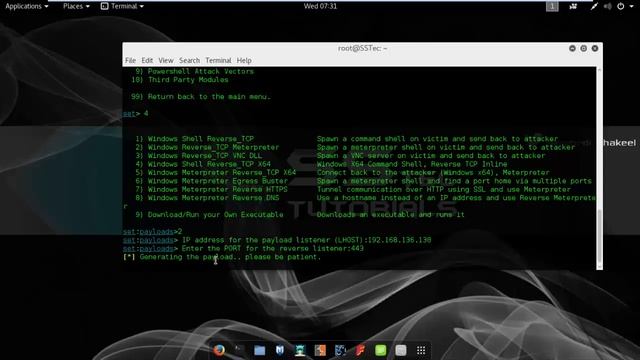The width and height of the screenshot is (640, 360).
Task: Open the View menu of the terminal
Action: click(x=166, y=60)
